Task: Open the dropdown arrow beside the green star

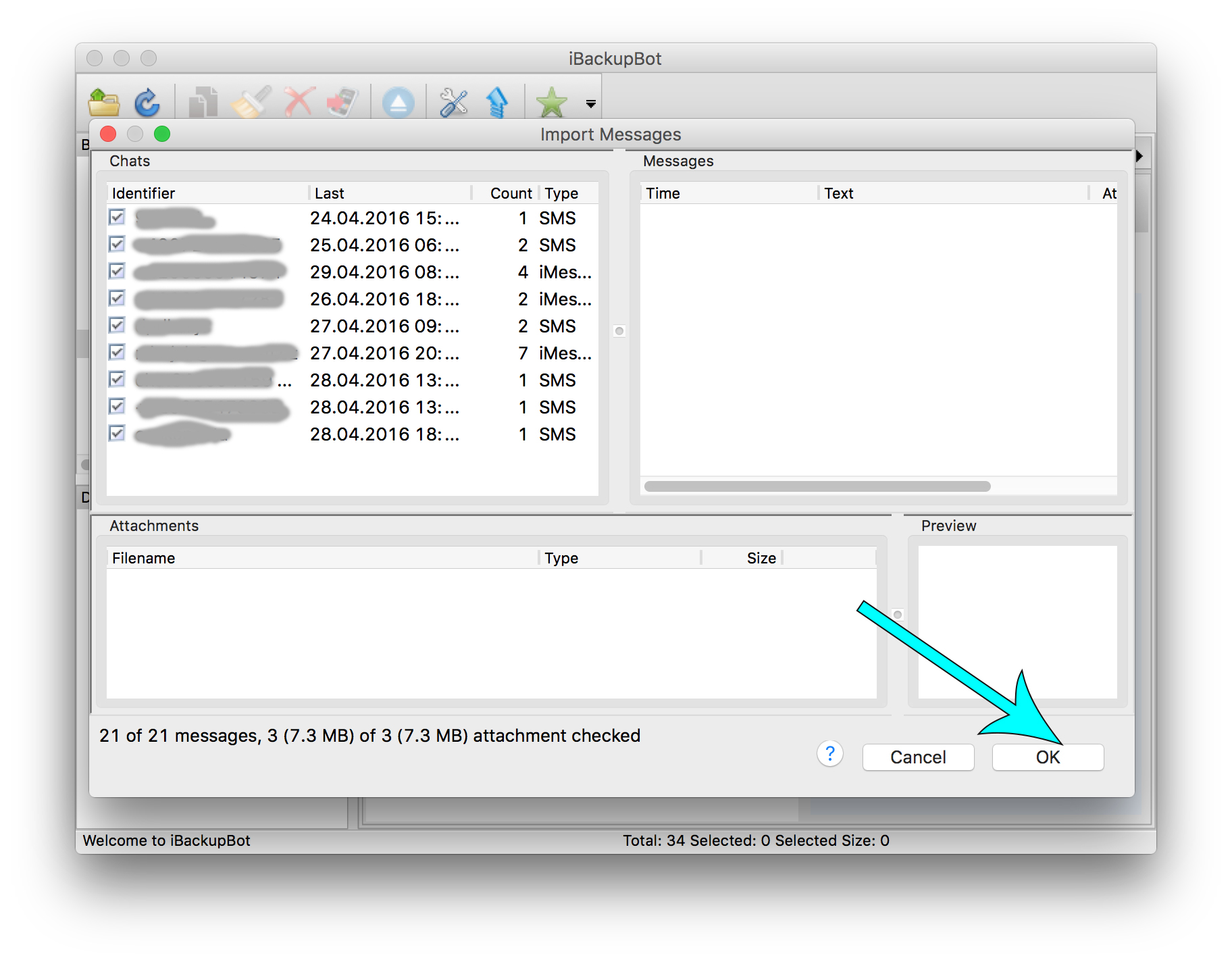Action: pos(591,104)
